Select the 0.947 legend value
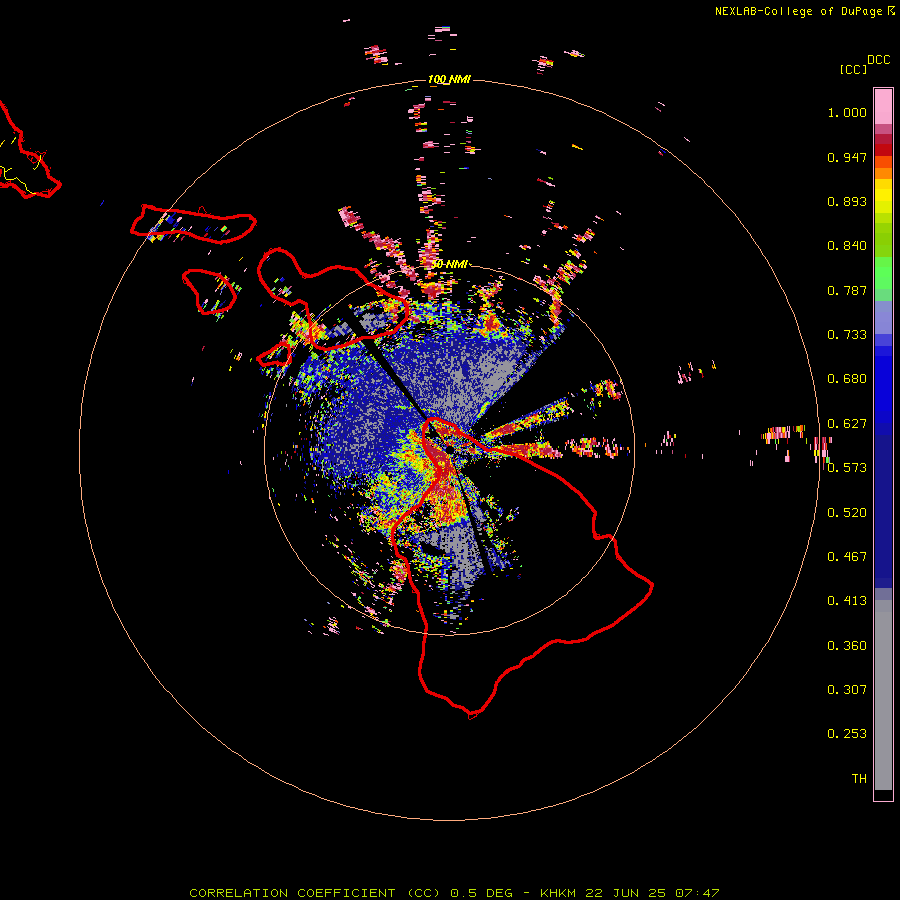Screen dimensions: 900x900 click(847, 157)
